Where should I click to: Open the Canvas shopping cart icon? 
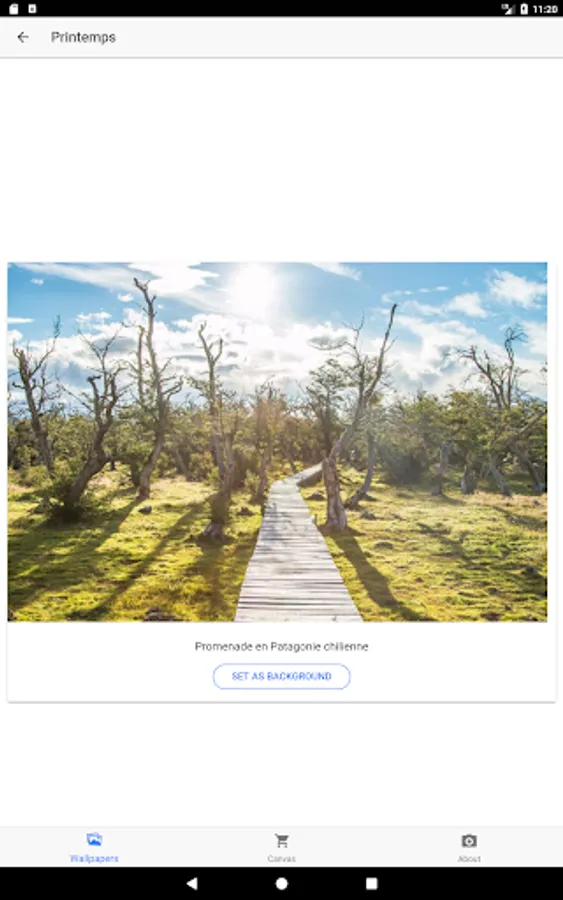point(281,841)
